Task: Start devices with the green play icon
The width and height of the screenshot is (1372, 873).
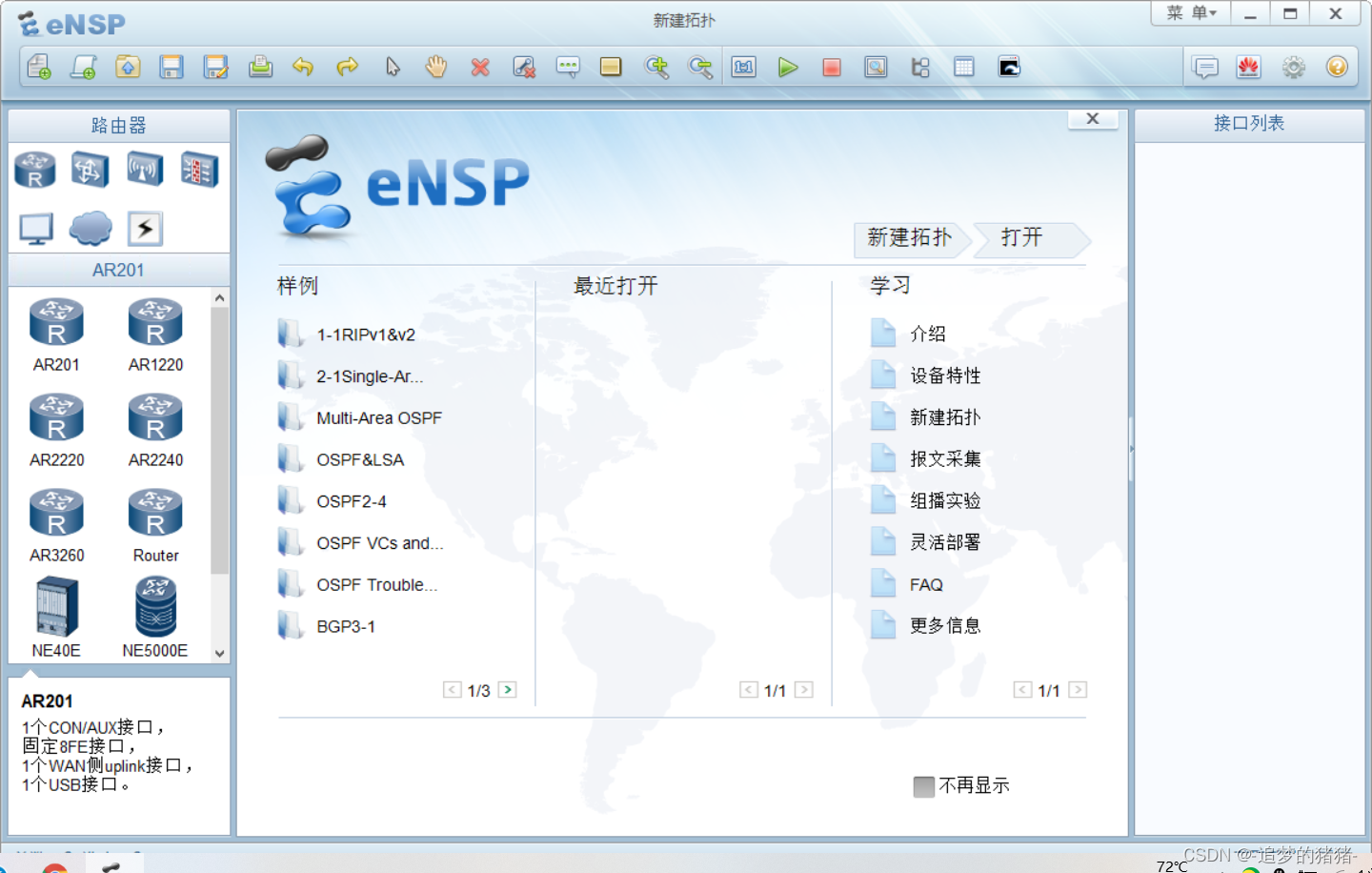Action: click(x=788, y=67)
